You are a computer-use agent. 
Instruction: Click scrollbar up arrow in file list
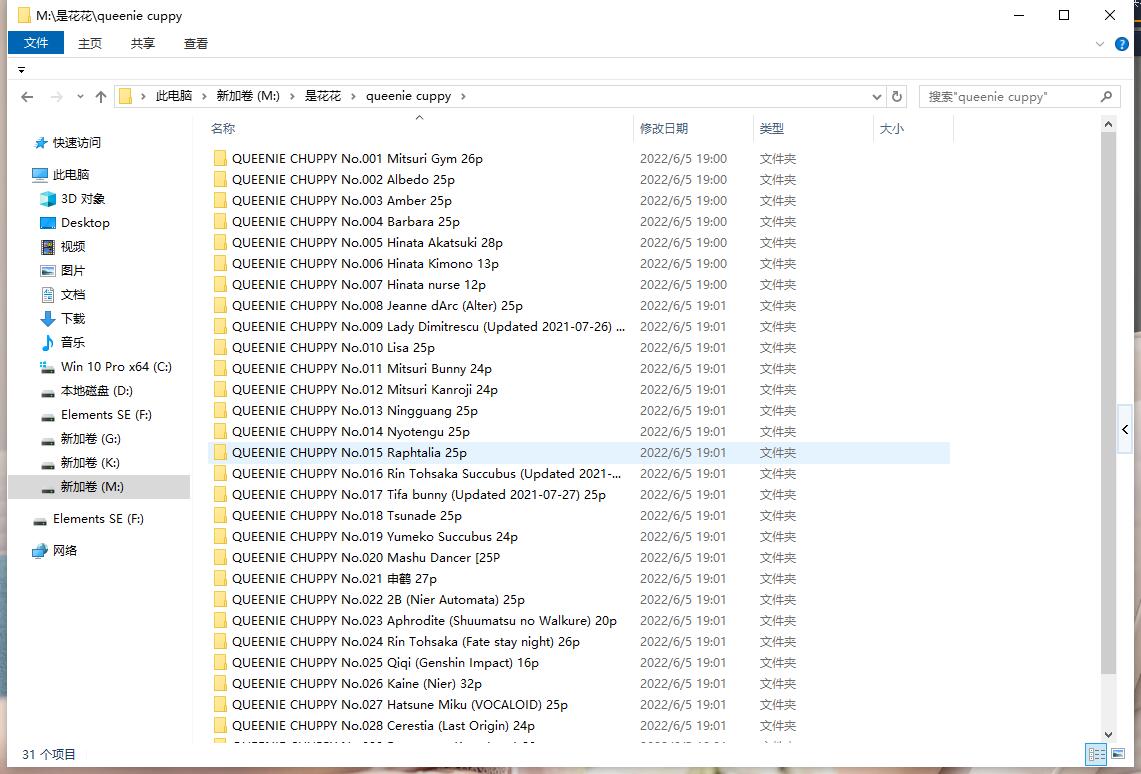tap(1108, 124)
